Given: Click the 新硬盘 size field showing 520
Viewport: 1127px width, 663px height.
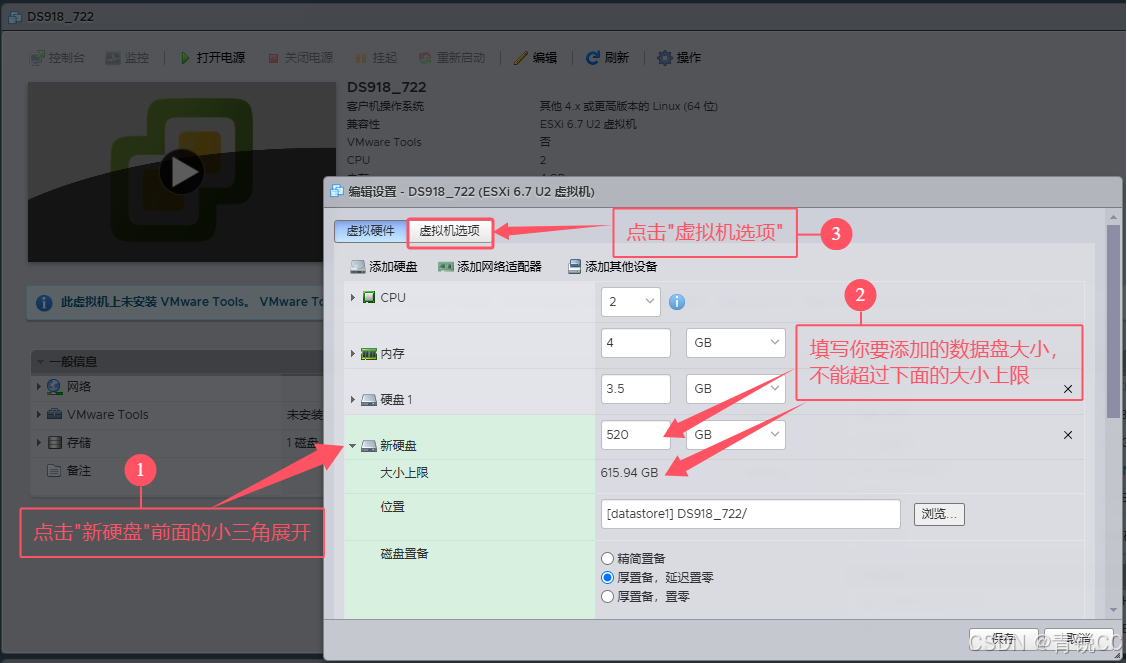Looking at the screenshot, I should point(635,435).
